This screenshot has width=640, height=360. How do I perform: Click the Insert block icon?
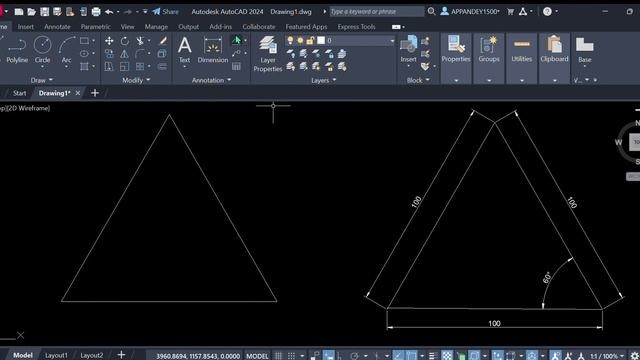click(409, 48)
